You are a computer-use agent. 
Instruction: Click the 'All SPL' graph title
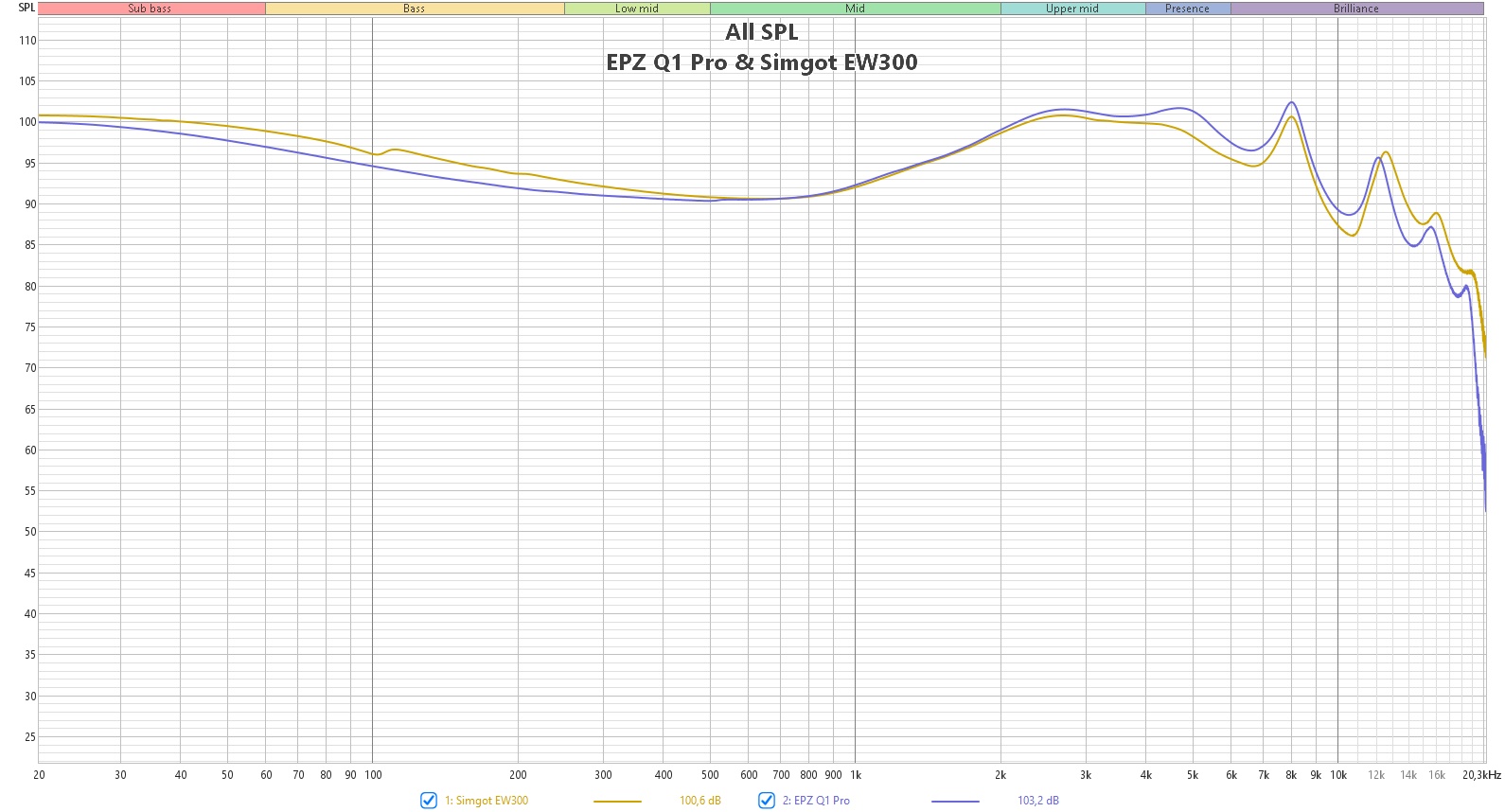tap(762, 32)
